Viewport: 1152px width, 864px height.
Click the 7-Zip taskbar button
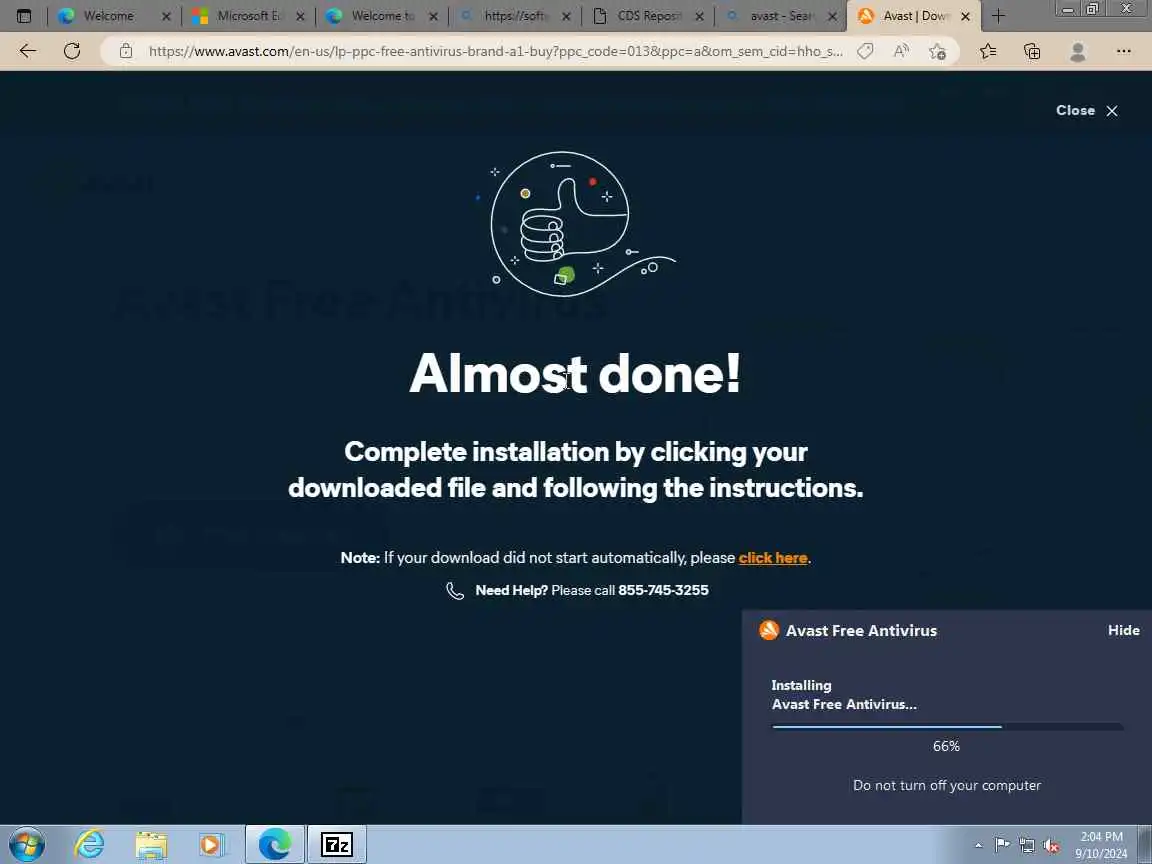336,844
